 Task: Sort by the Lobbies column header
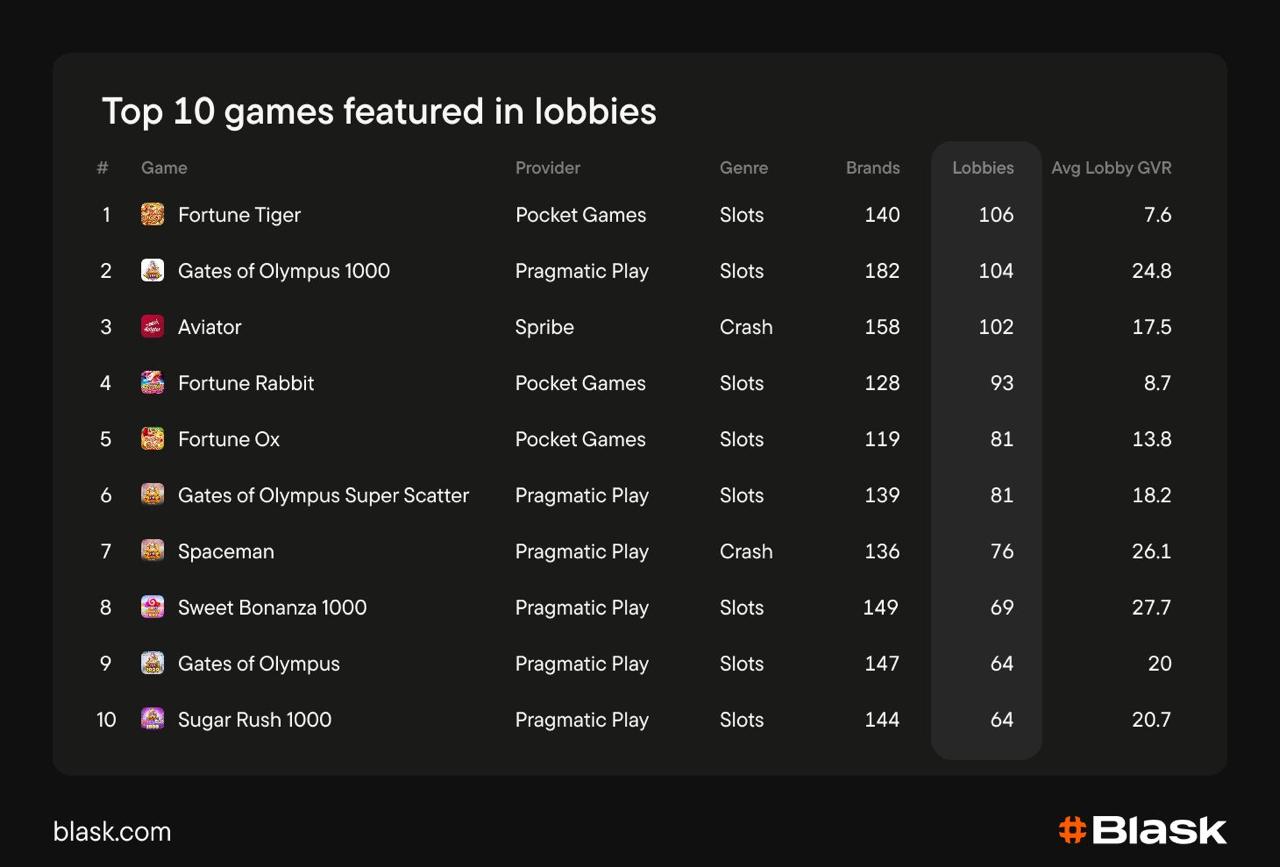[x=982, y=168]
